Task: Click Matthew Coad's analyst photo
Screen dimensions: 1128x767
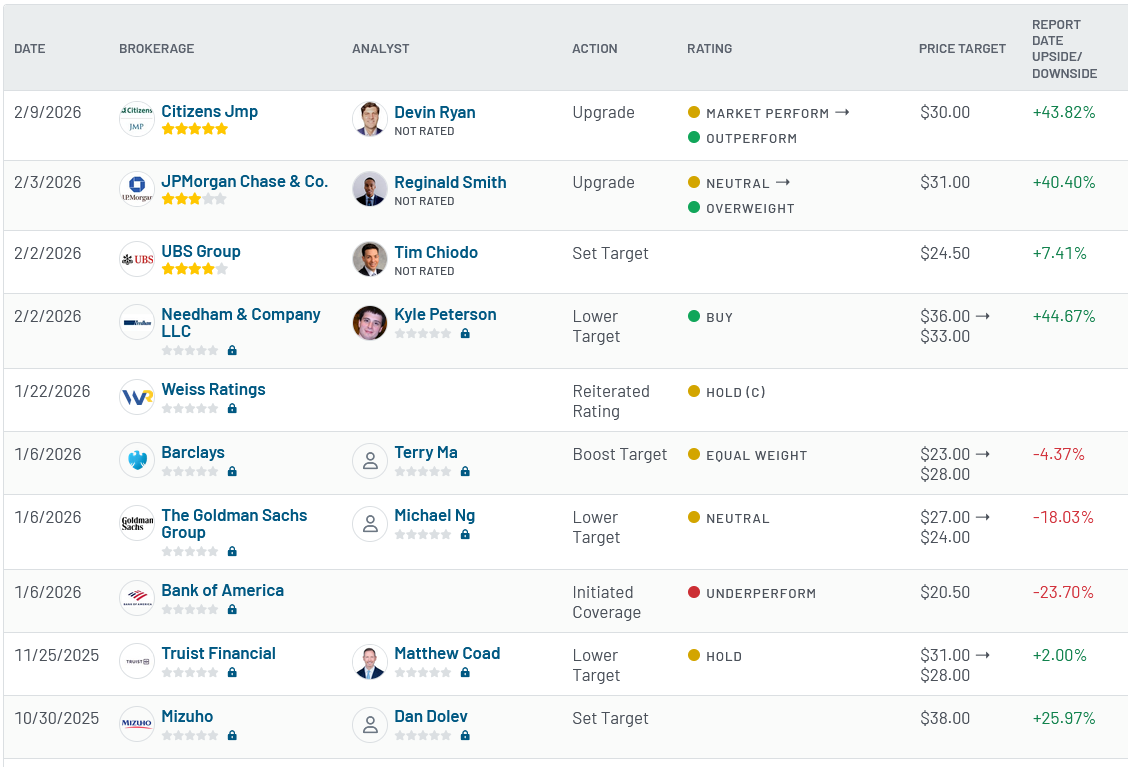Action: click(370, 661)
